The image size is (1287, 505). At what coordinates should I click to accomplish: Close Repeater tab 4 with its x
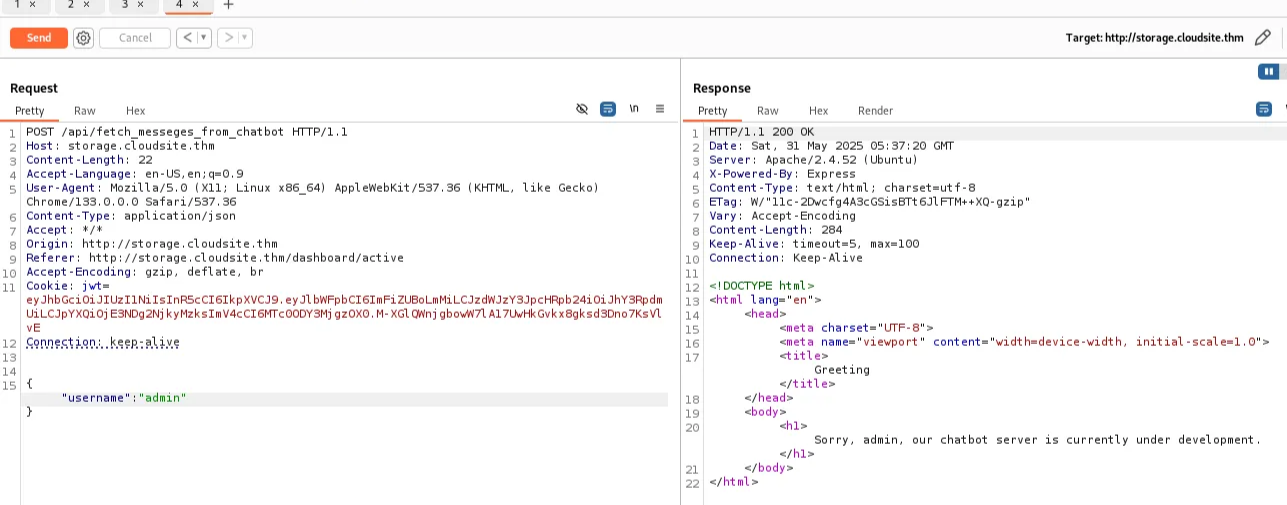point(195,5)
